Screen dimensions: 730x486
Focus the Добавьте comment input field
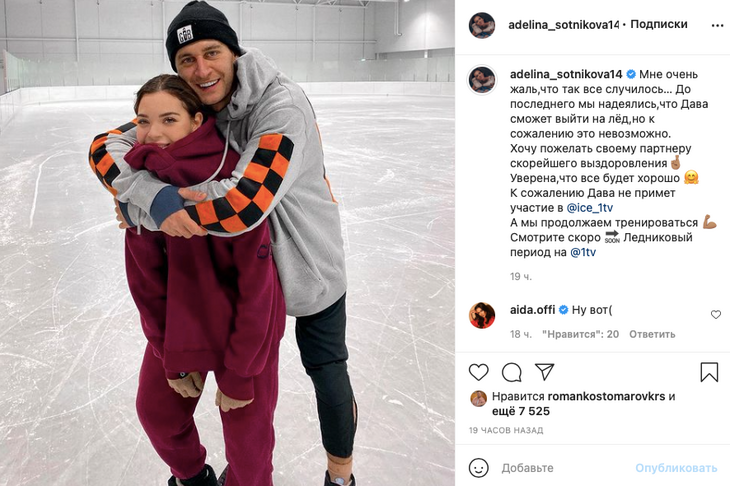click(x=563, y=468)
